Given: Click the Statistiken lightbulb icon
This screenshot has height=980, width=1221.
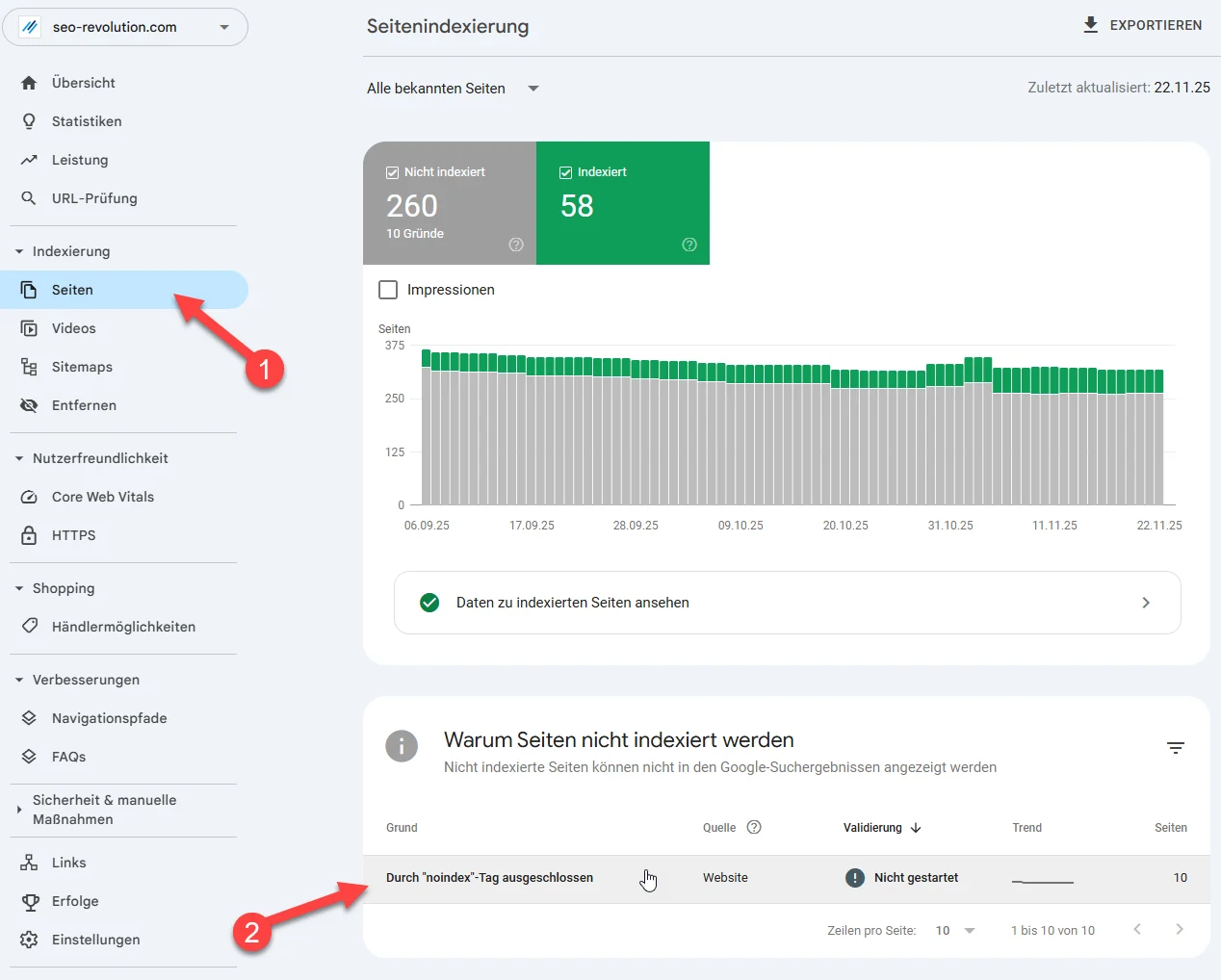Looking at the screenshot, I should coord(29,121).
